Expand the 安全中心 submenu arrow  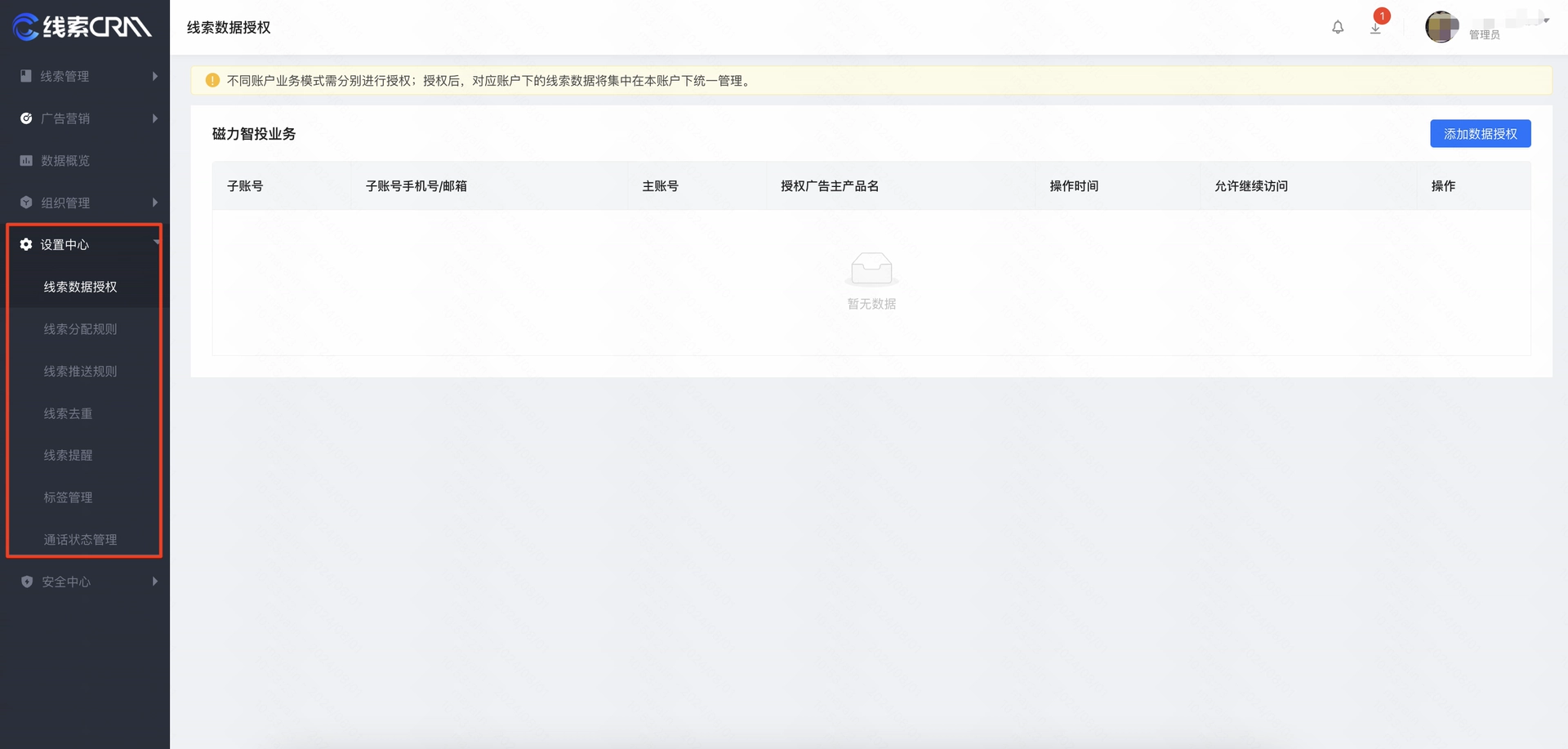(x=155, y=582)
